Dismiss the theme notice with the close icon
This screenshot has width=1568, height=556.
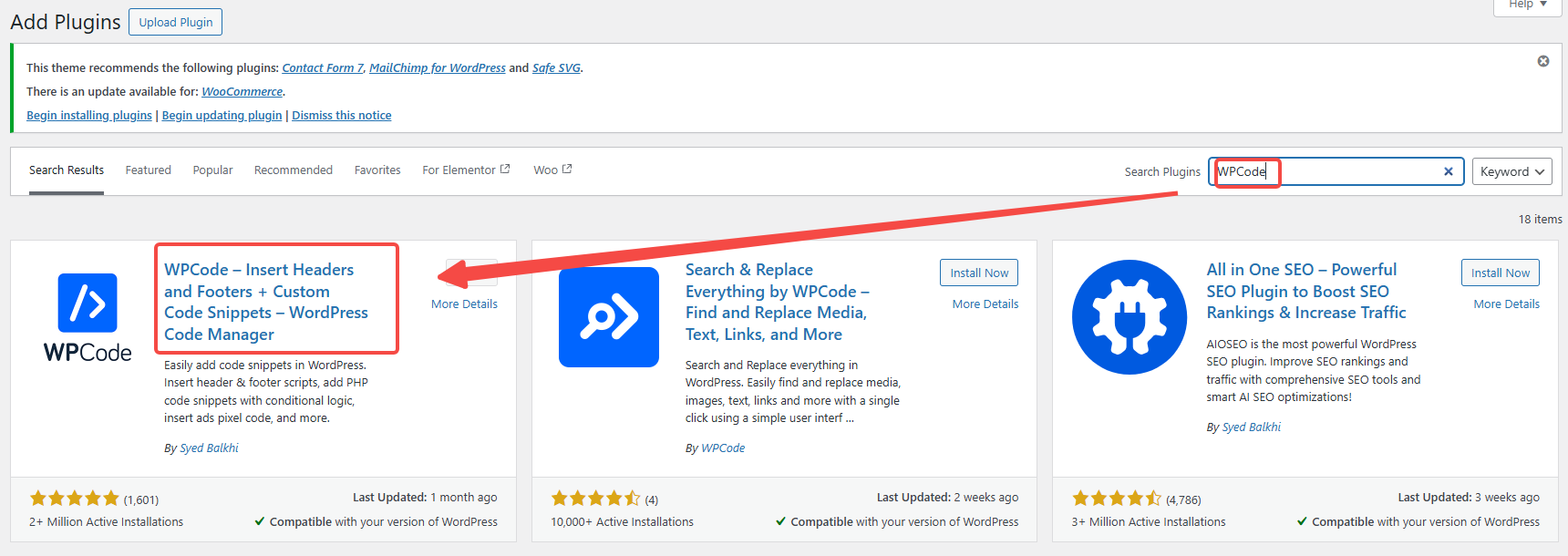click(x=1543, y=61)
